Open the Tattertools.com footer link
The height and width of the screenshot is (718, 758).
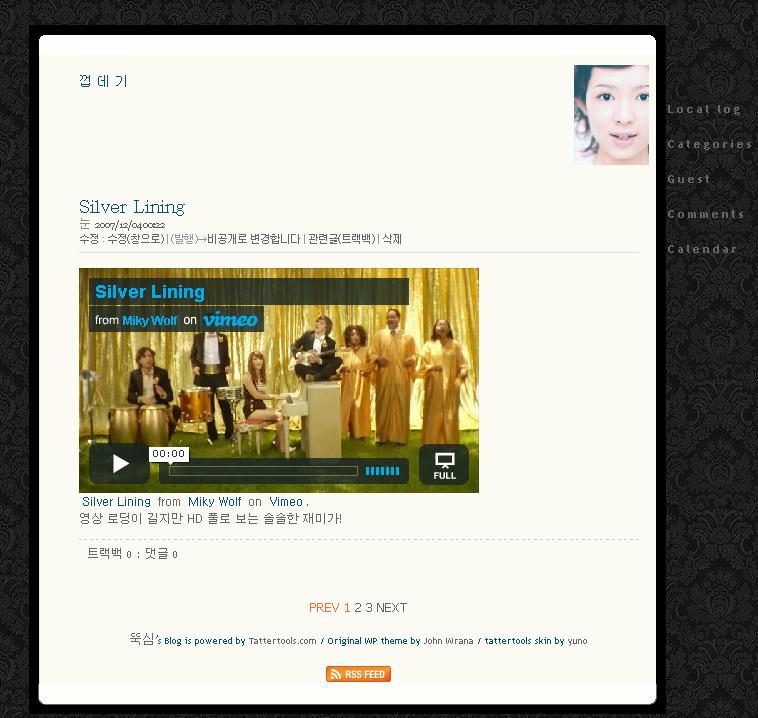282,641
